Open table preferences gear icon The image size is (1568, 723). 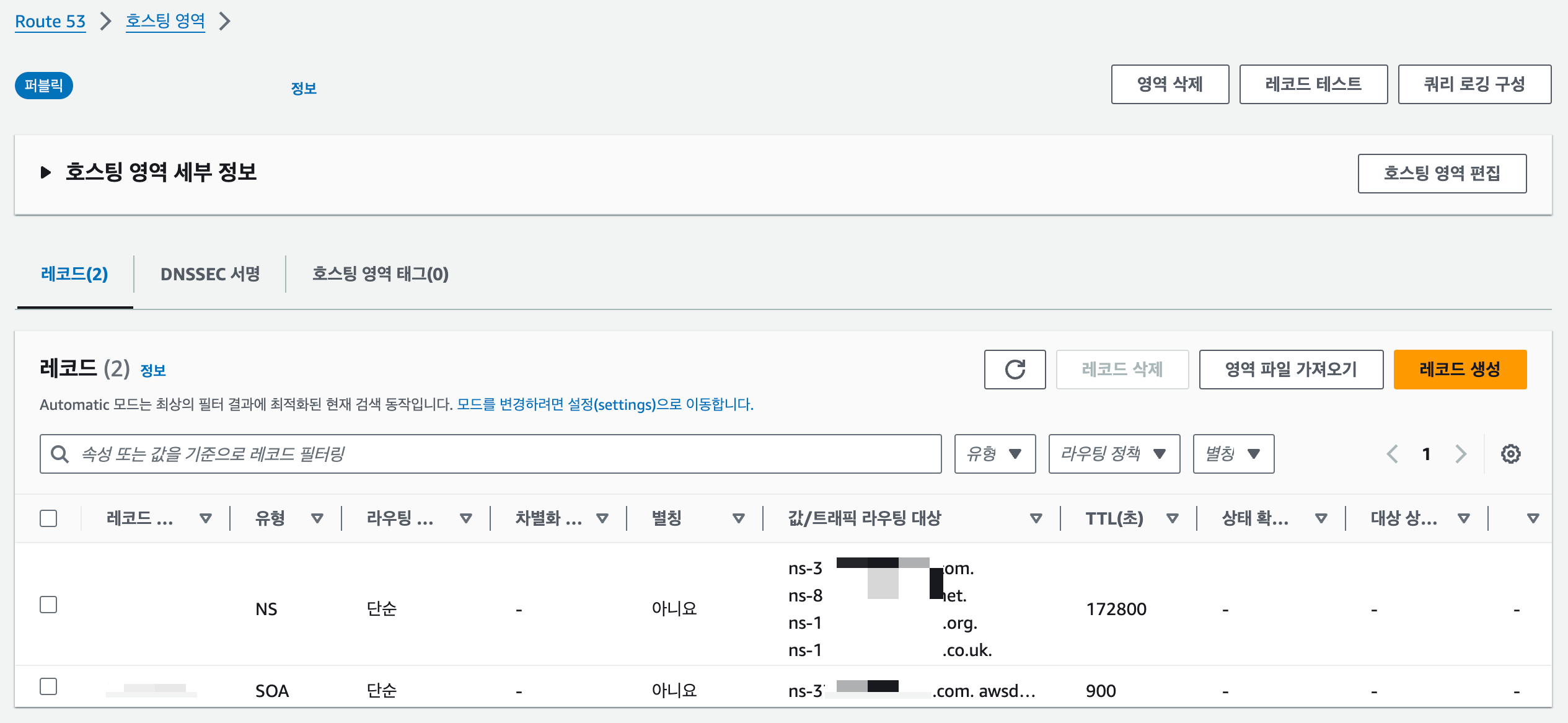pyautogui.click(x=1510, y=454)
